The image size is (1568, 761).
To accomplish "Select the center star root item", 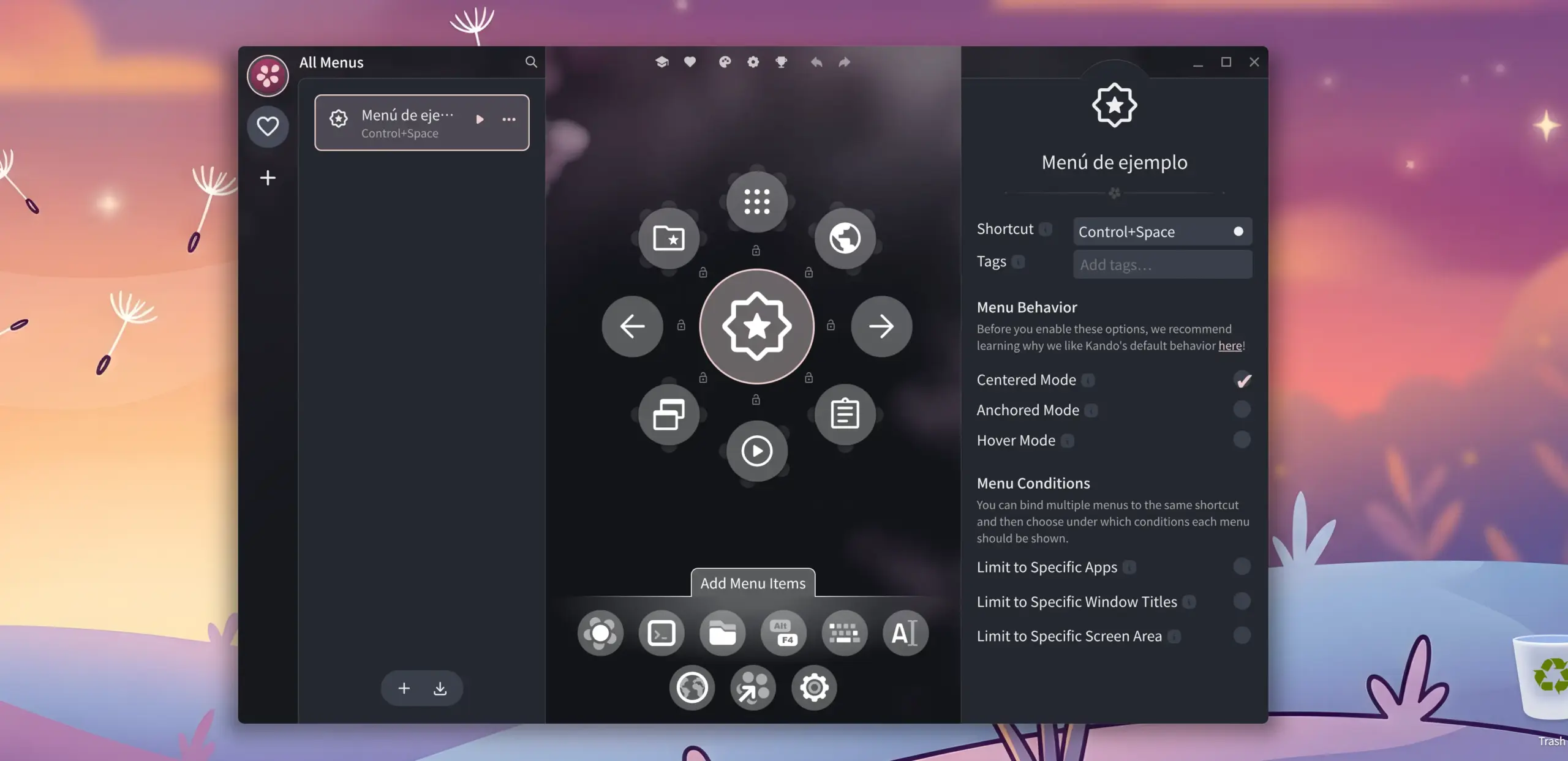I will [x=757, y=326].
